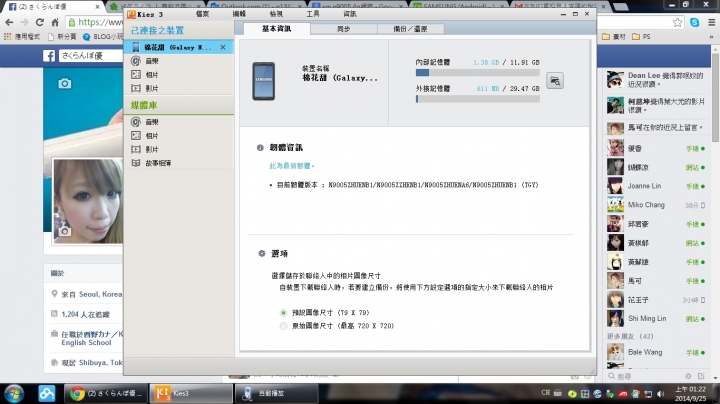This screenshot has height=404, width=720.
Task: Open device 音樂 under connected device
Action: click(x=152, y=61)
